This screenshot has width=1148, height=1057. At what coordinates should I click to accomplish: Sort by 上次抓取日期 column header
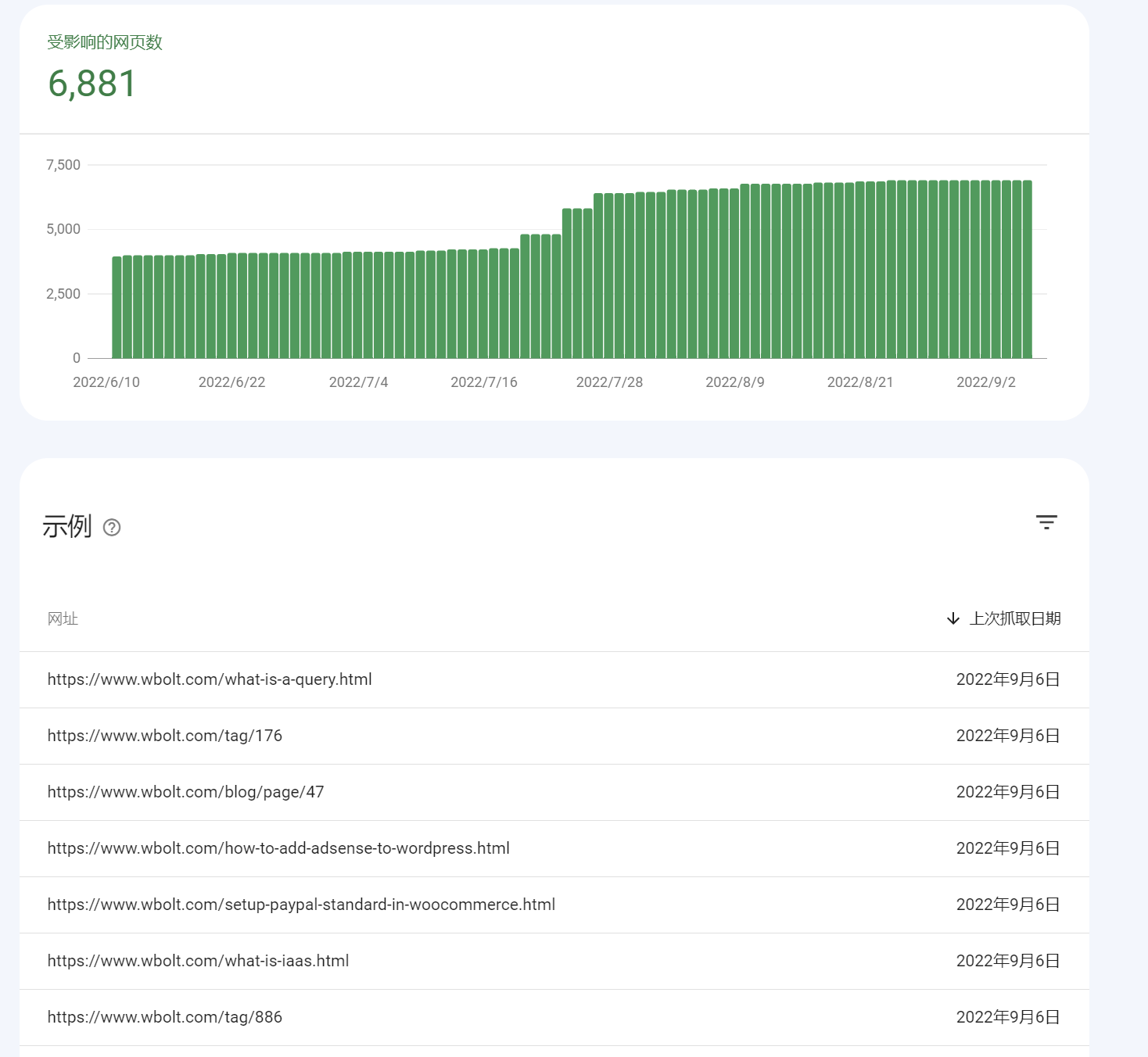(1014, 619)
